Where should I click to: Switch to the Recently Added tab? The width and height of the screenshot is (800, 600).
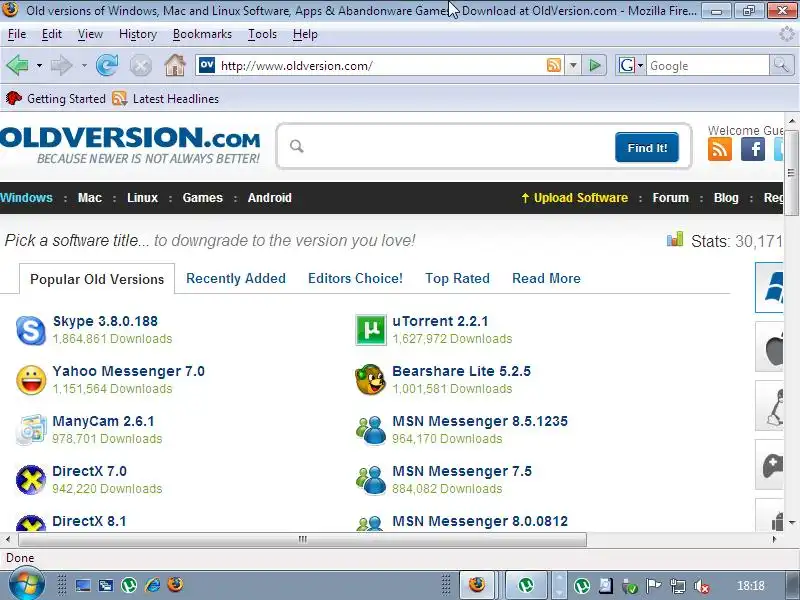click(236, 279)
